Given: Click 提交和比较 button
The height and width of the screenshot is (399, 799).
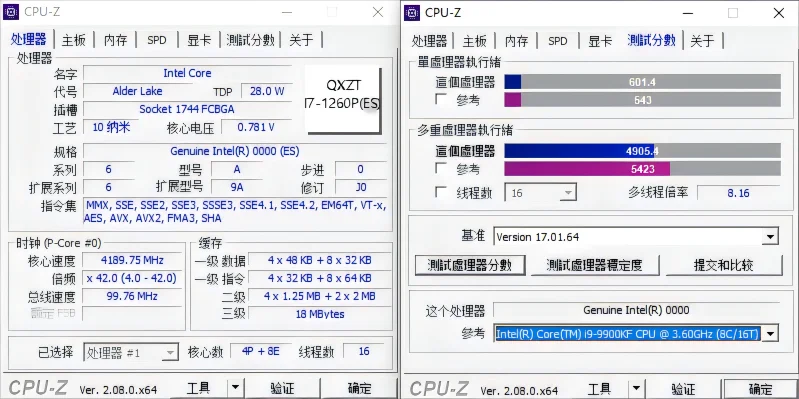Looking at the screenshot, I should tap(724, 265).
